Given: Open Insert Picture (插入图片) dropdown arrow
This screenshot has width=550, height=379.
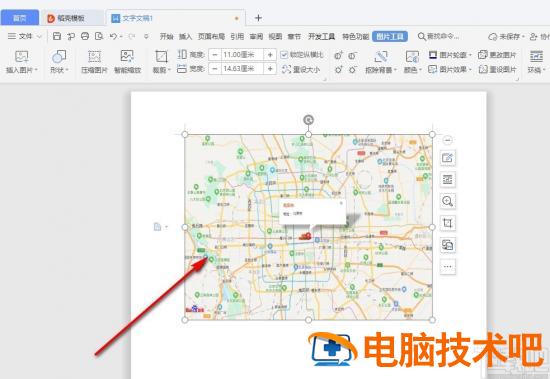Looking at the screenshot, I should pos(36,70).
